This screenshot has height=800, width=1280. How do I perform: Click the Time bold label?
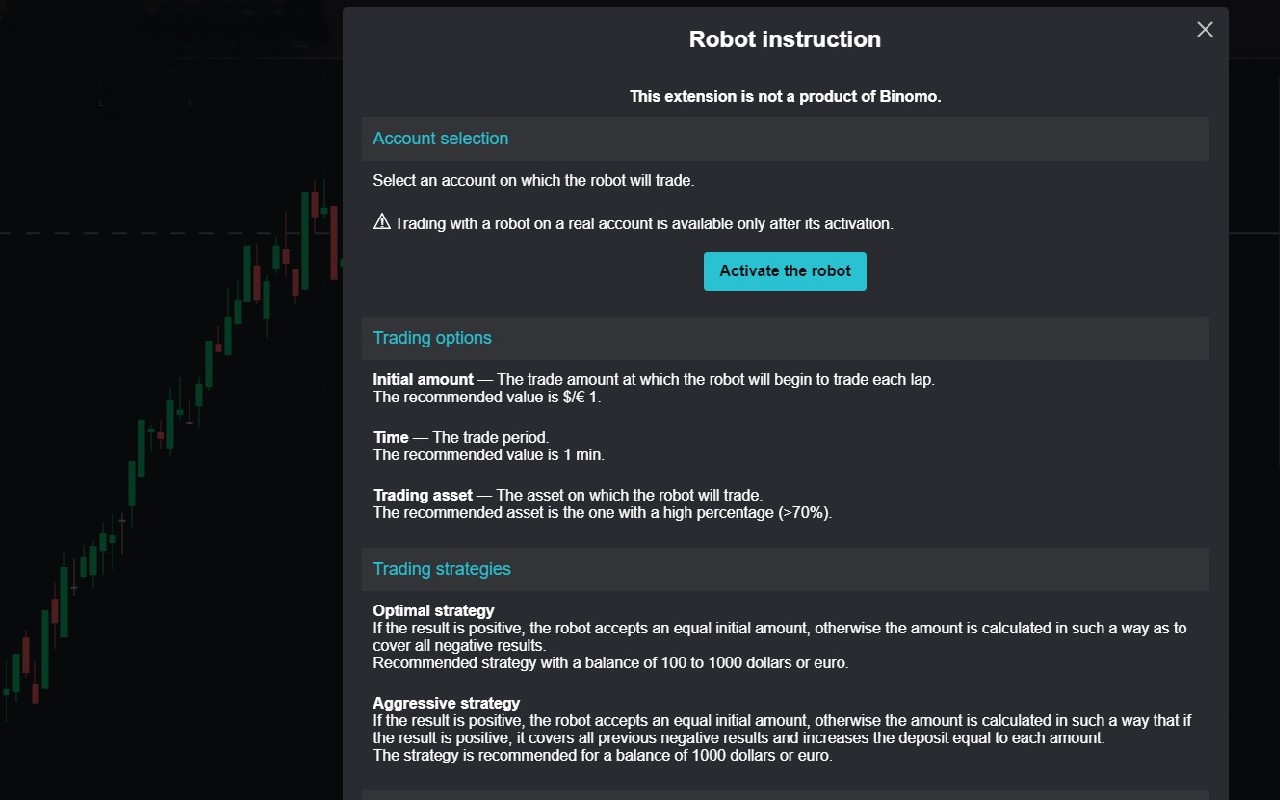pyautogui.click(x=390, y=437)
